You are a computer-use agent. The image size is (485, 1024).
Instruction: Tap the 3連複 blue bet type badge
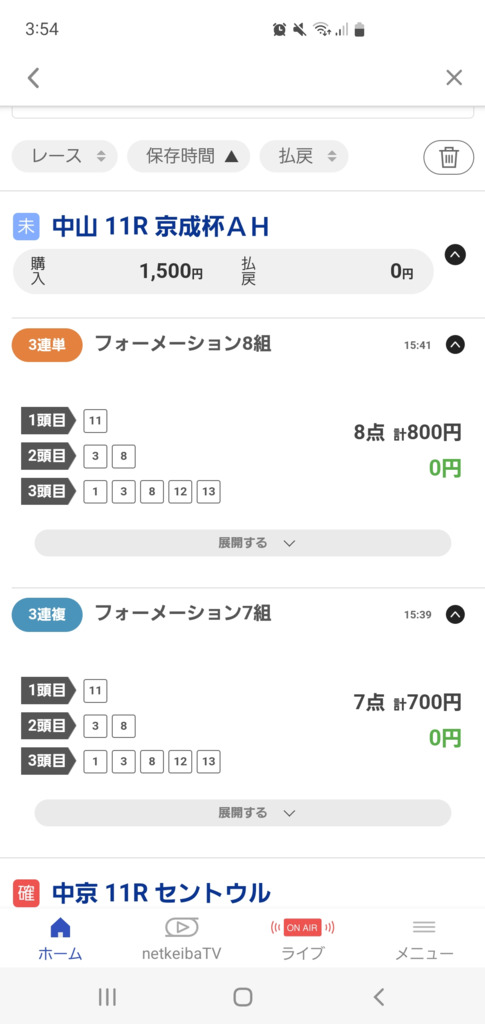[47, 615]
